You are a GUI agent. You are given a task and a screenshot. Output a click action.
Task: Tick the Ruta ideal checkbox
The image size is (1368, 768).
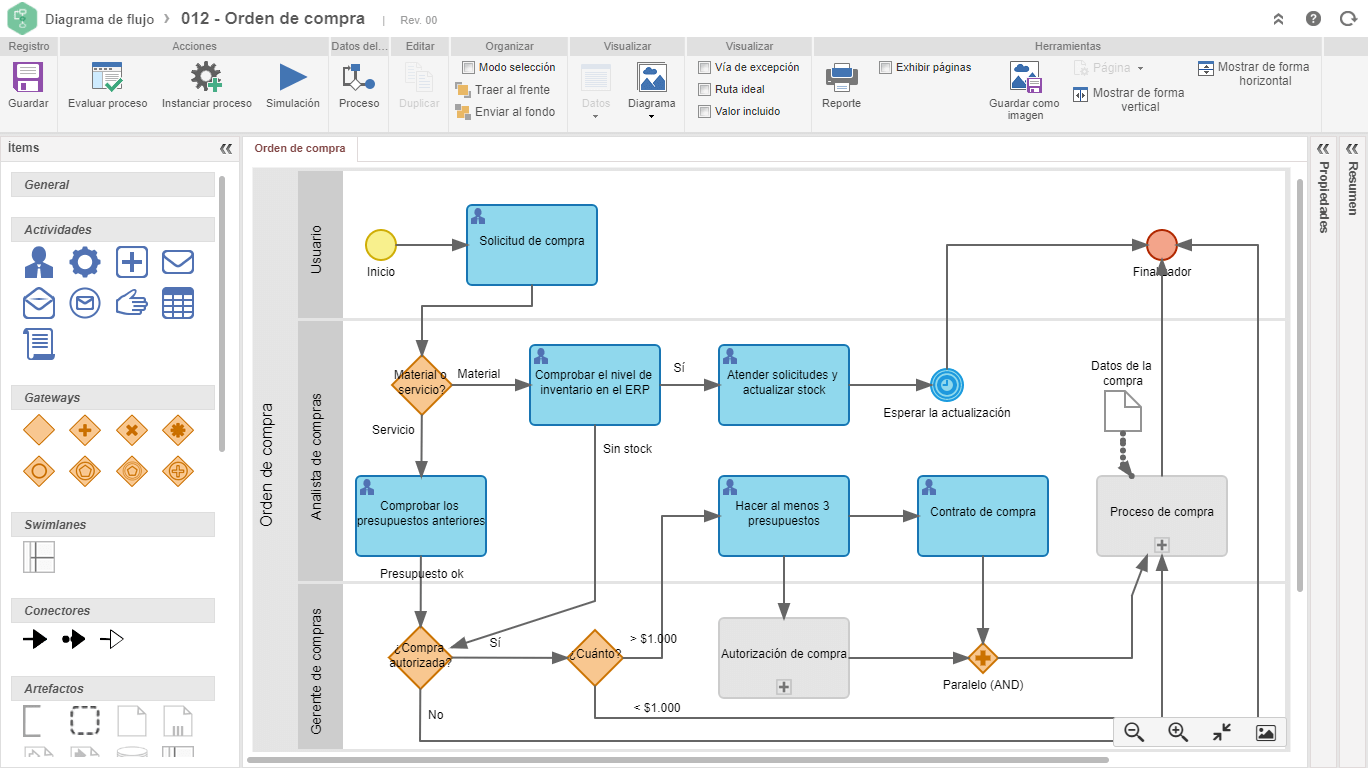(704, 89)
